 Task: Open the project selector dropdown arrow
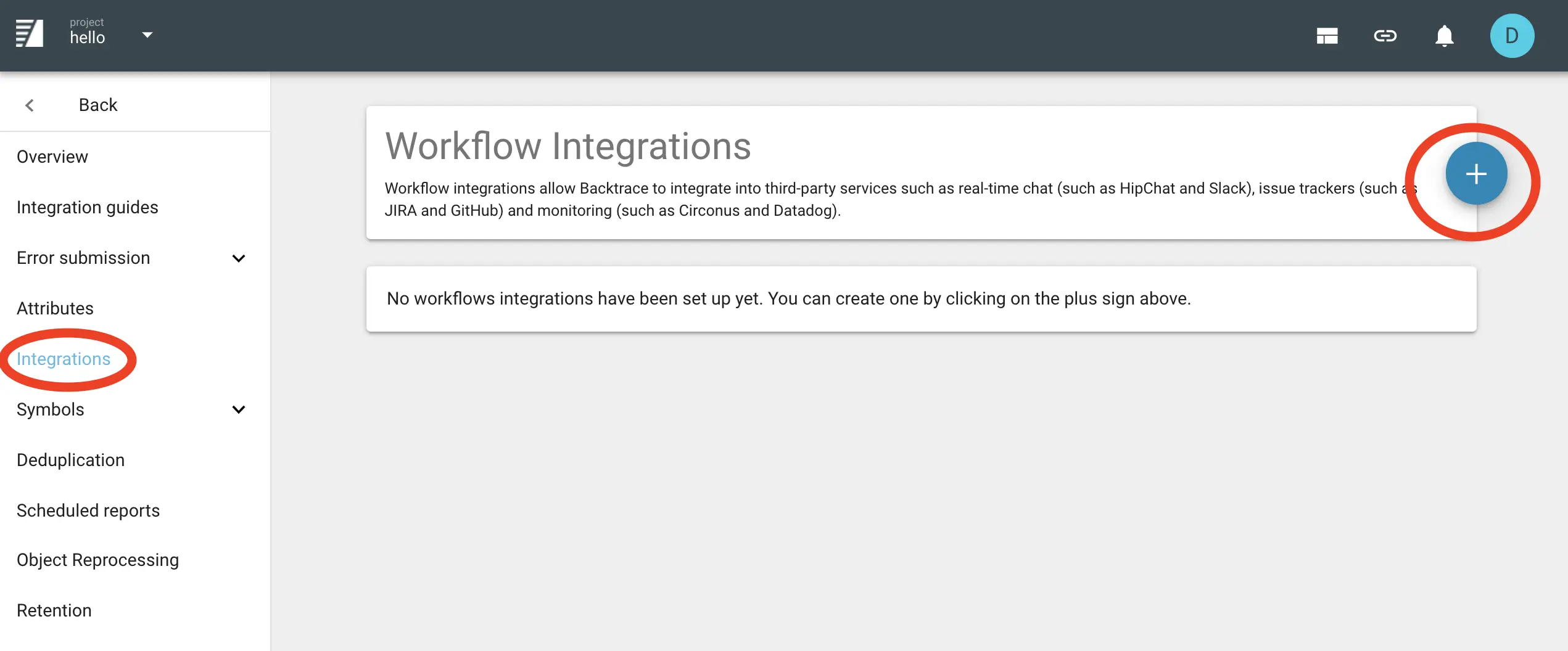147,35
